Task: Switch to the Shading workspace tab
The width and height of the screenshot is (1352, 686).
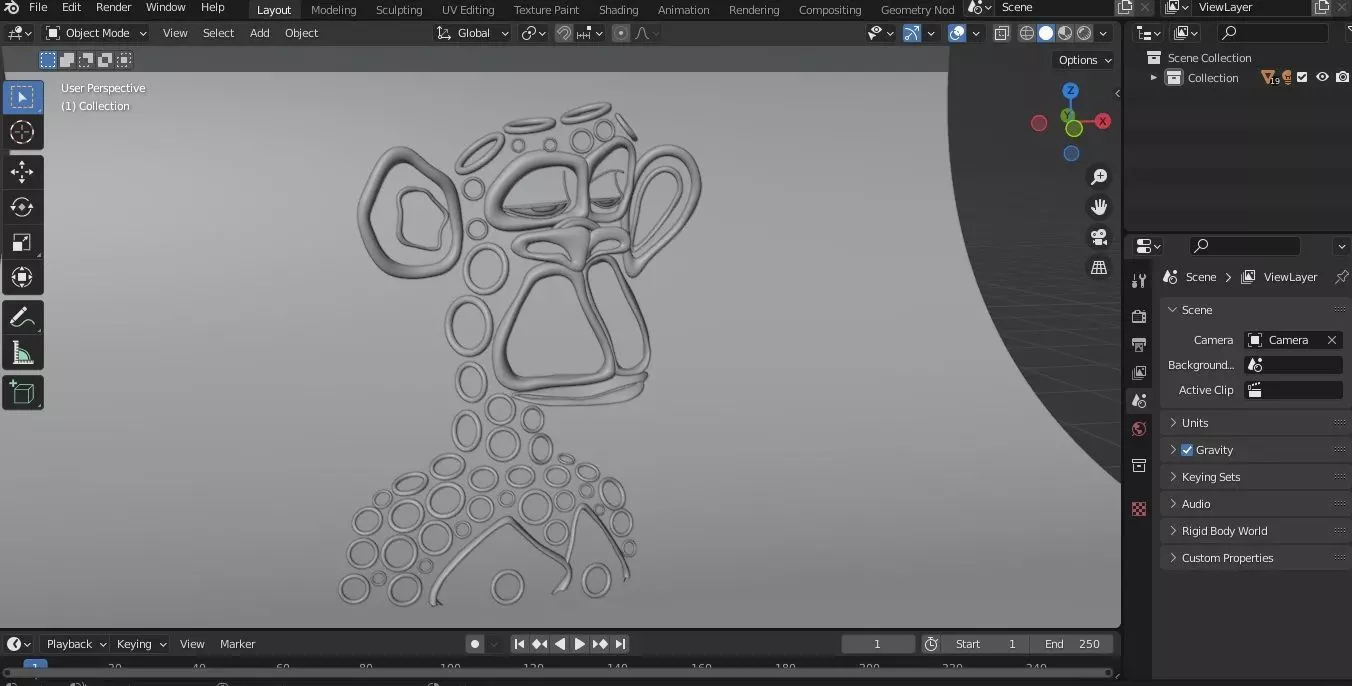Action: coord(618,10)
